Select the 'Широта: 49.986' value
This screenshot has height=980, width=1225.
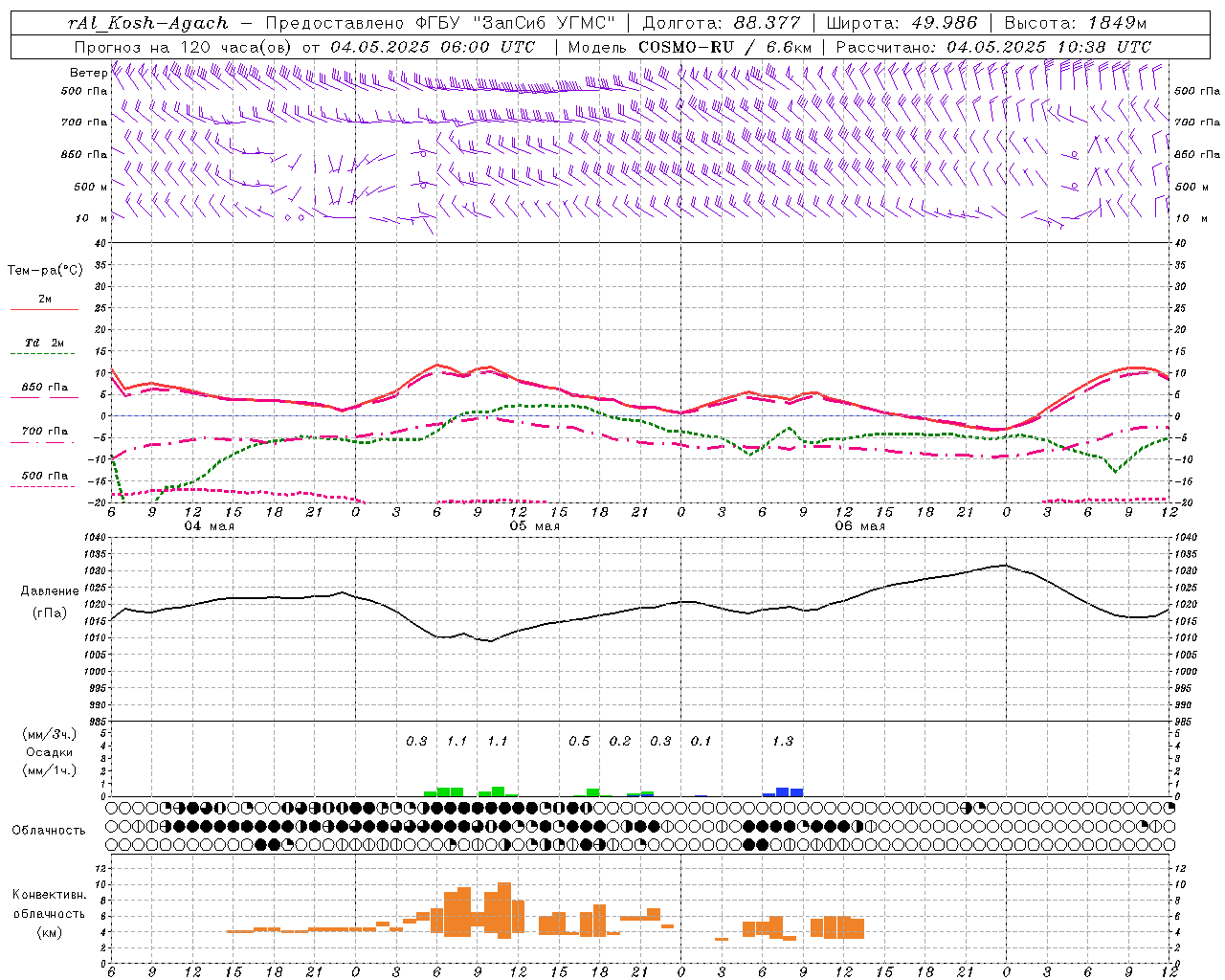[x=902, y=23]
